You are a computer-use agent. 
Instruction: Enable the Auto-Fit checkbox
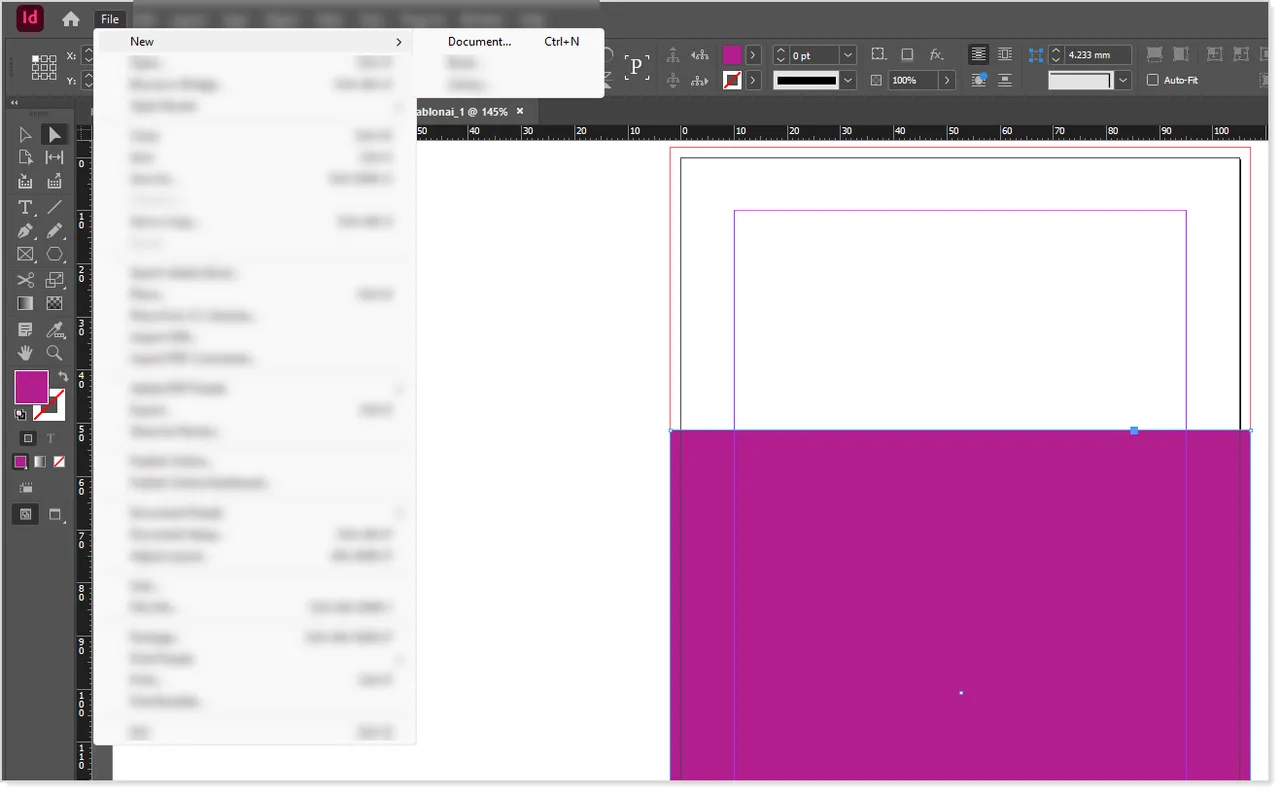pos(1152,80)
